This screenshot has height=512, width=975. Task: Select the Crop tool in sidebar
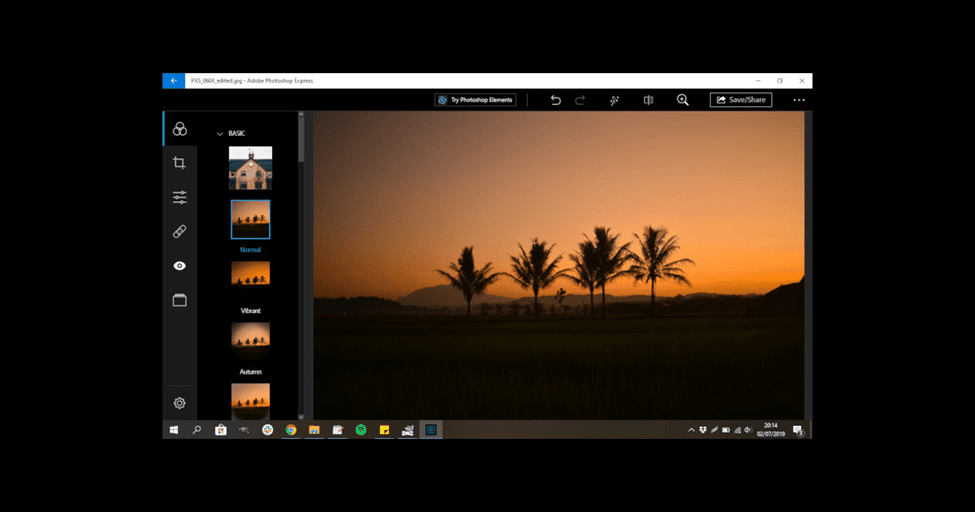pos(180,163)
